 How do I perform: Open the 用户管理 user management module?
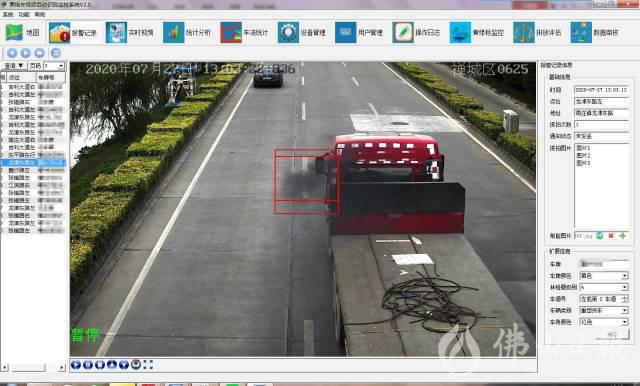pos(359,33)
